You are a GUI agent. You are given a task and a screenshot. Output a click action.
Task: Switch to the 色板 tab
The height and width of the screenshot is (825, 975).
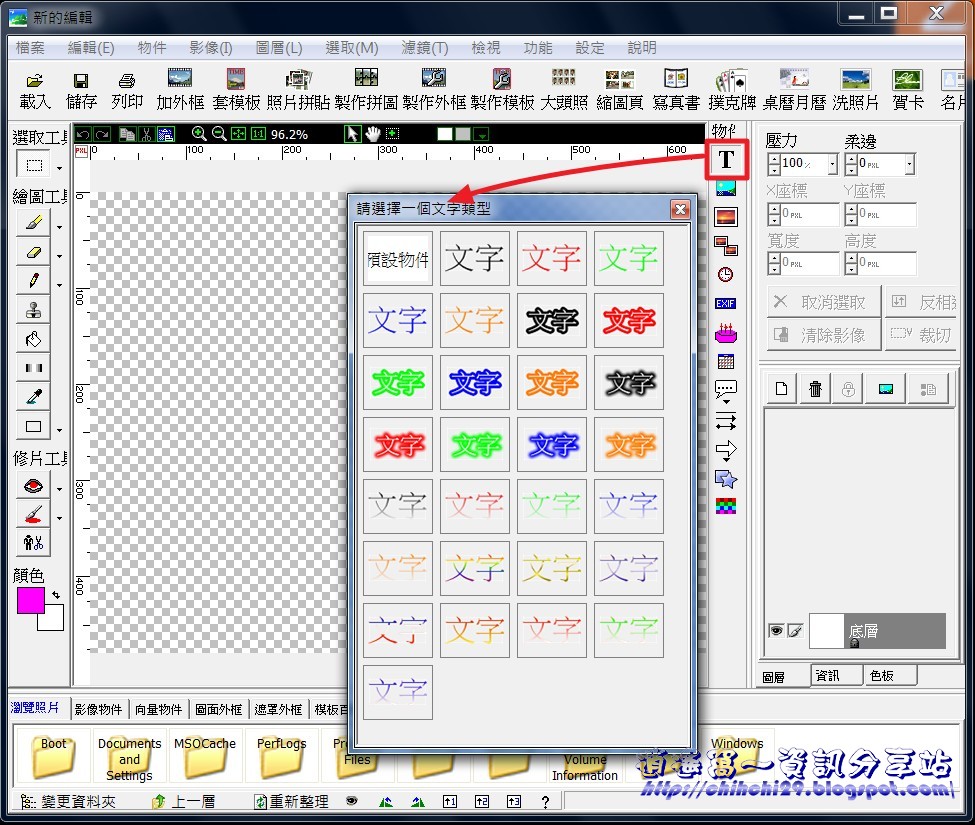(890, 675)
